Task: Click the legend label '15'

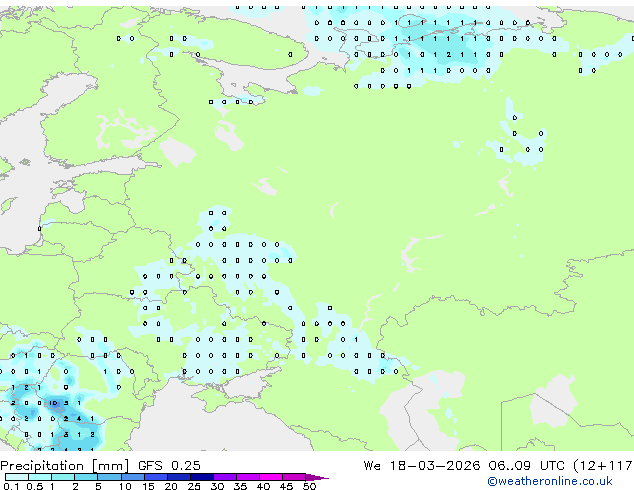Action: [148, 486]
